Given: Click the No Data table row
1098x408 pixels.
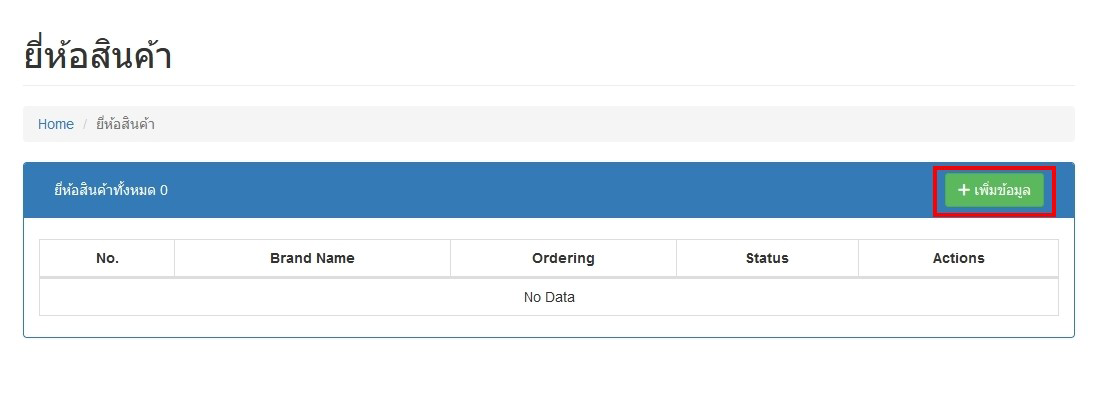Looking at the screenshot, I should 549,297.
